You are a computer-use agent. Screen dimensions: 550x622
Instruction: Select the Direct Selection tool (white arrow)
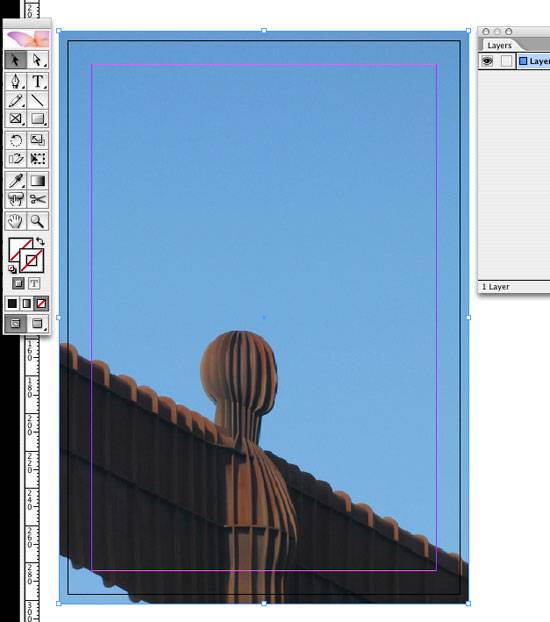tap(38, 60)
